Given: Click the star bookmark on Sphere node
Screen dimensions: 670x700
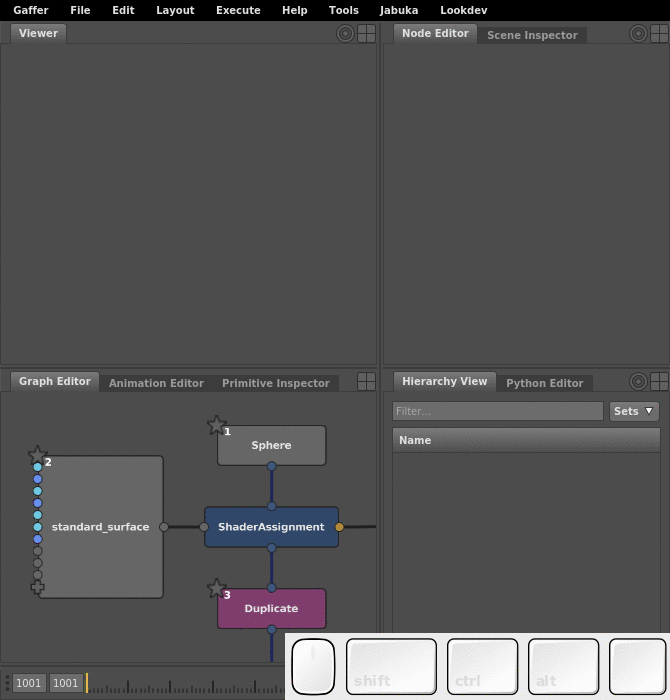Looking at the screenshot, I should pyautogui.click(x=216, y=425).
